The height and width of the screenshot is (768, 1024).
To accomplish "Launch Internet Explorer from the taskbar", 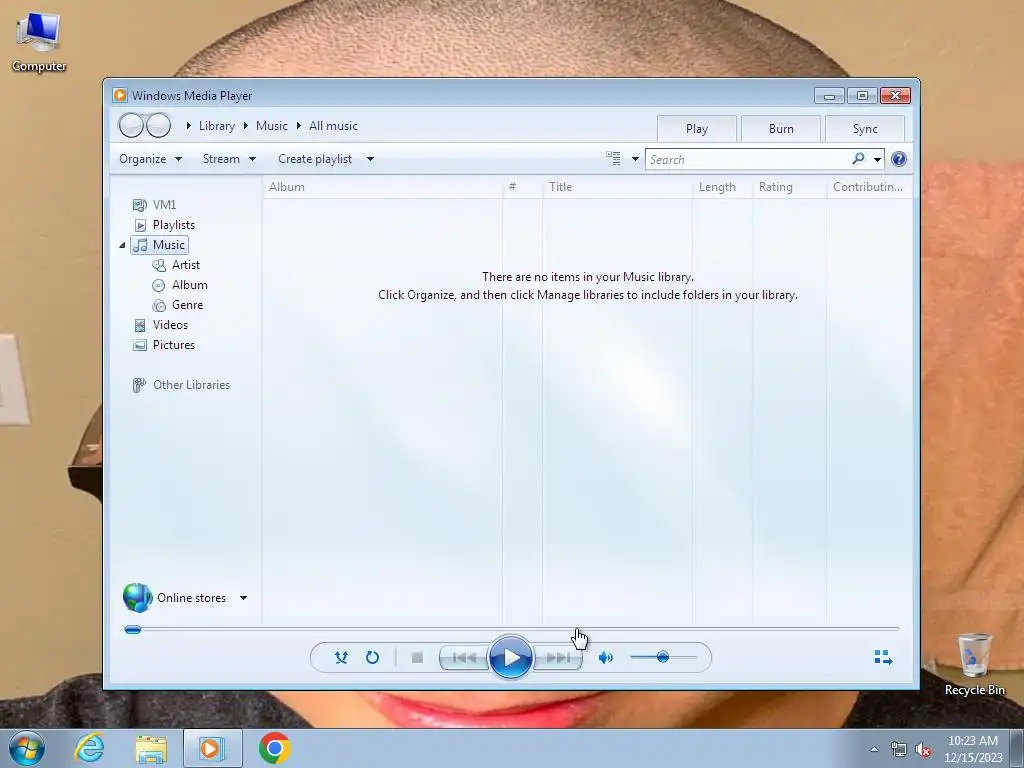I will [x=89, y=748].
